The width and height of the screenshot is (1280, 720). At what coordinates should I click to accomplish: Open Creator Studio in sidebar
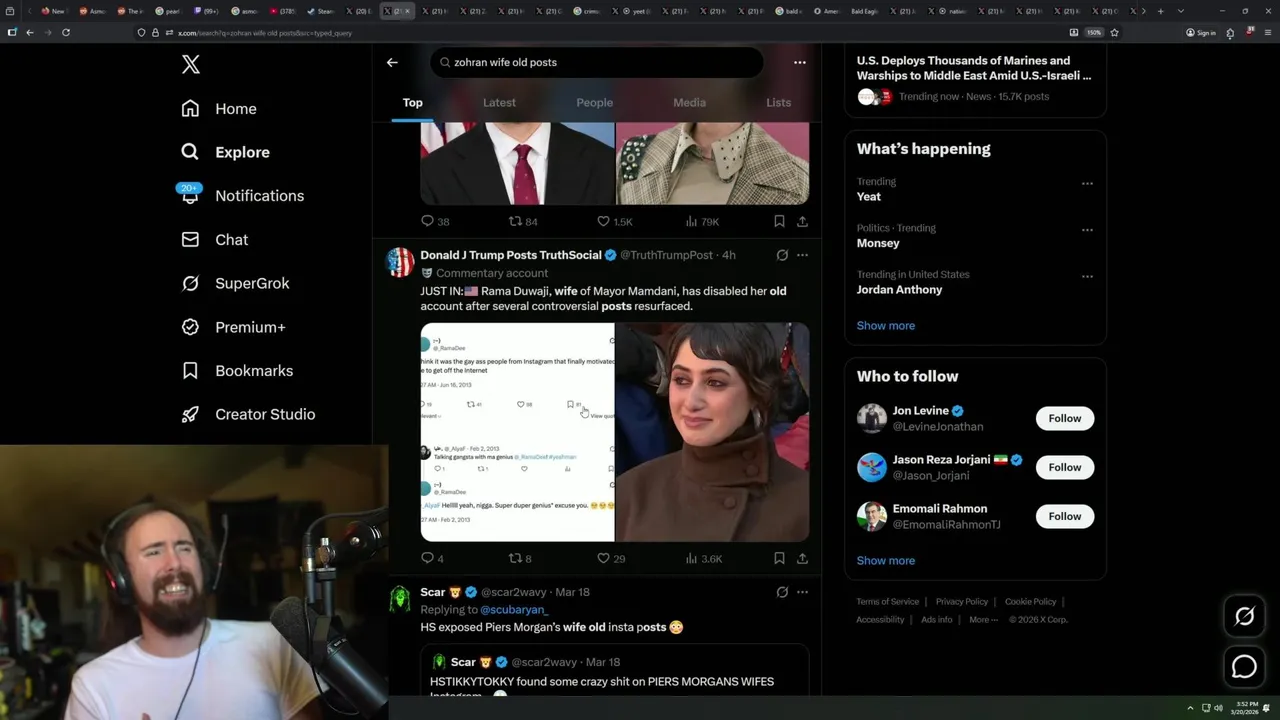coord(248,414)
